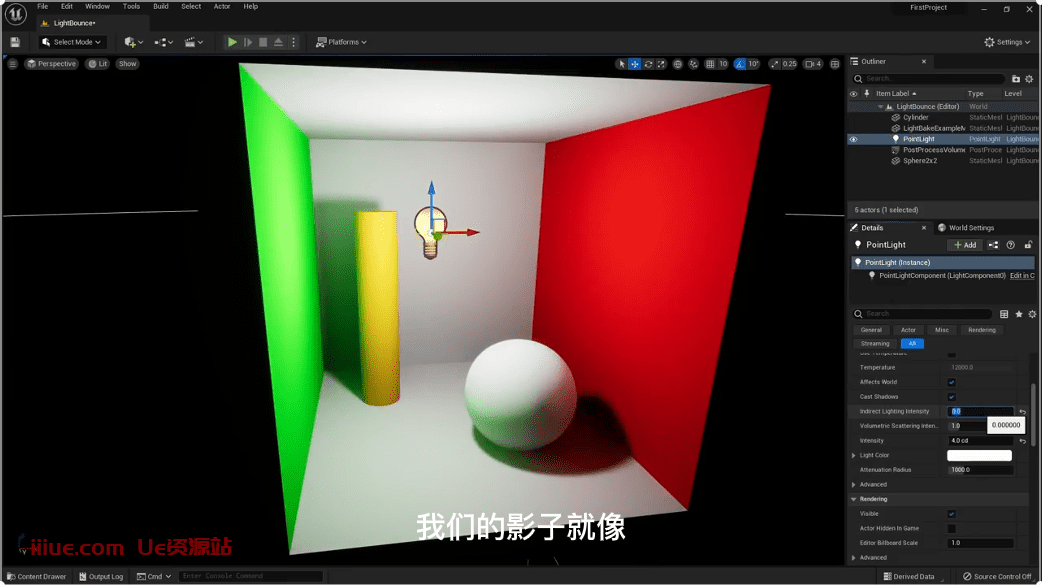Expand the Light Color property arrow
1042x585 pixels.
[853, 455]
